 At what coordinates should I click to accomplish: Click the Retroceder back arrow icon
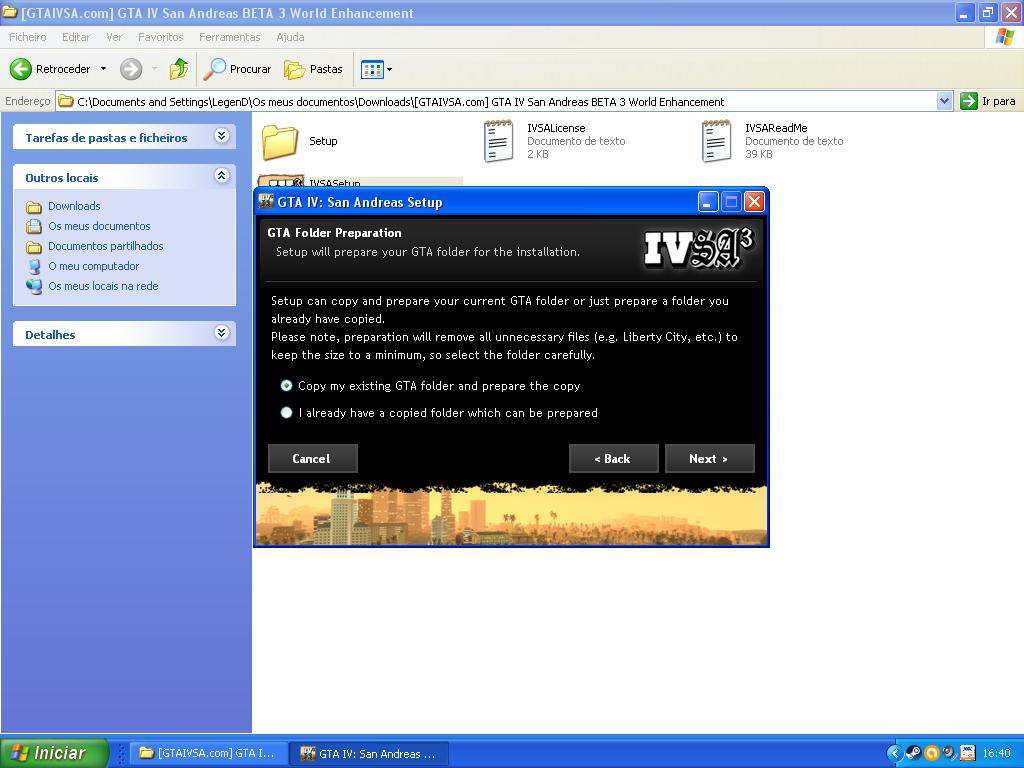tap(21, 69)
